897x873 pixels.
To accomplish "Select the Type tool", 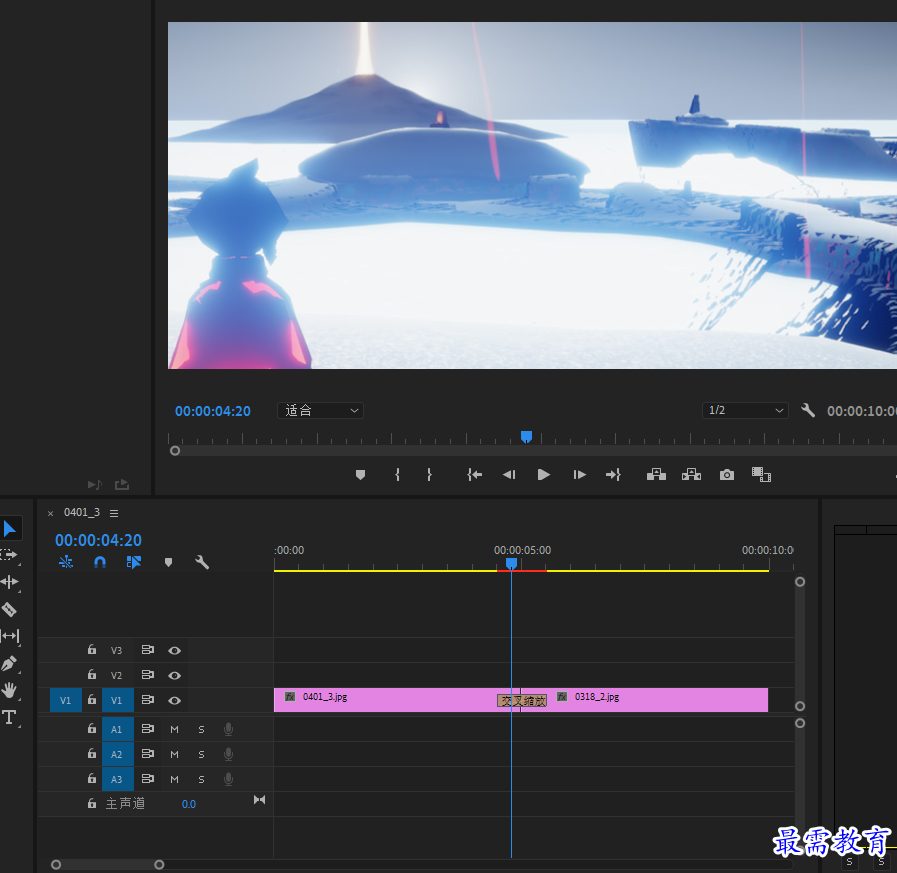I will 9,717.
